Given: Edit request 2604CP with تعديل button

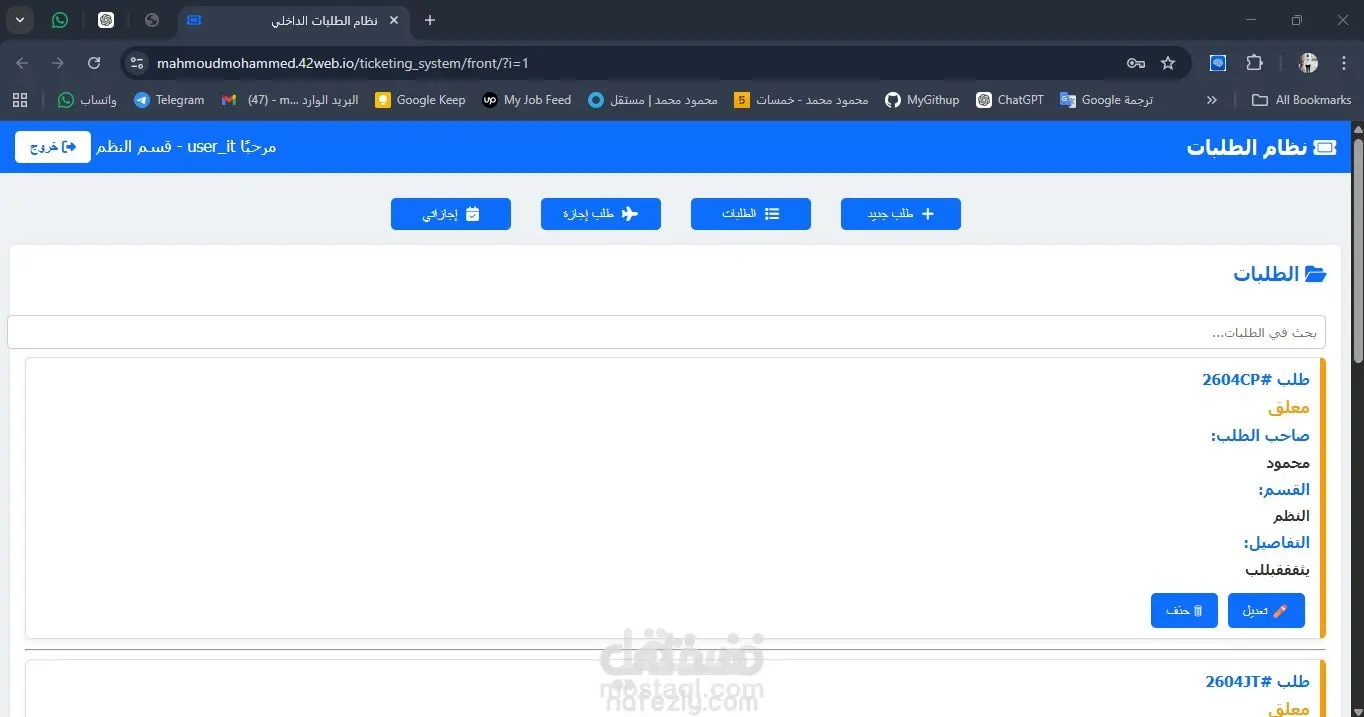Looking at the screenshot, I should 1266,610.
